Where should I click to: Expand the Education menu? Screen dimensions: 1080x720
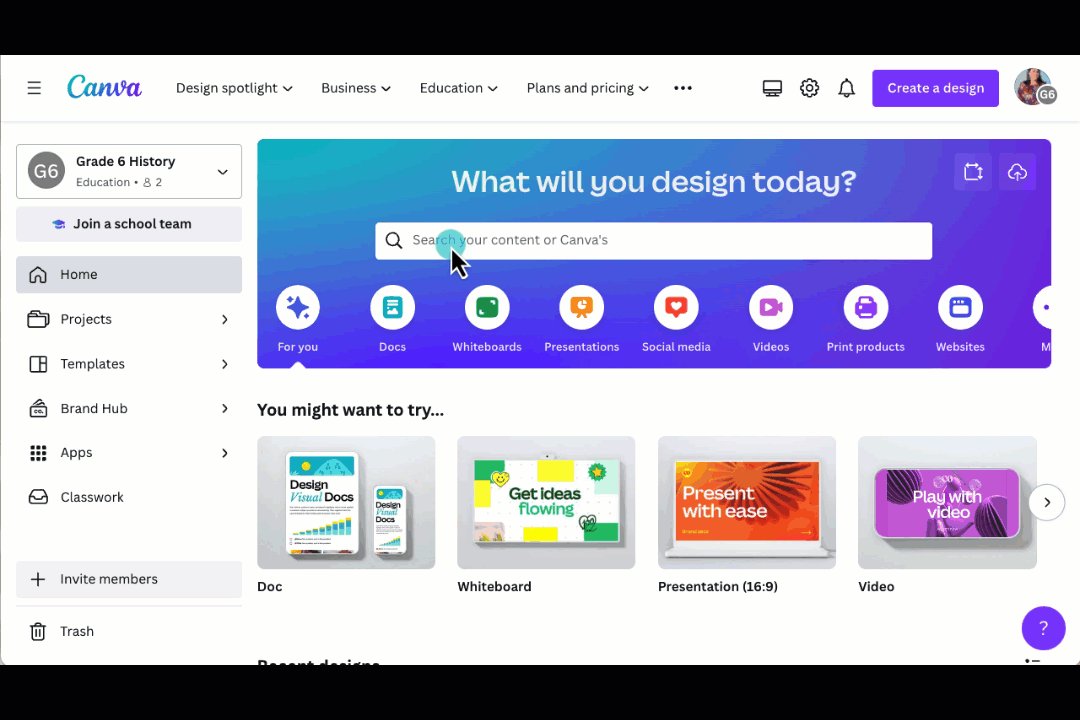click(x=459, y=88)
